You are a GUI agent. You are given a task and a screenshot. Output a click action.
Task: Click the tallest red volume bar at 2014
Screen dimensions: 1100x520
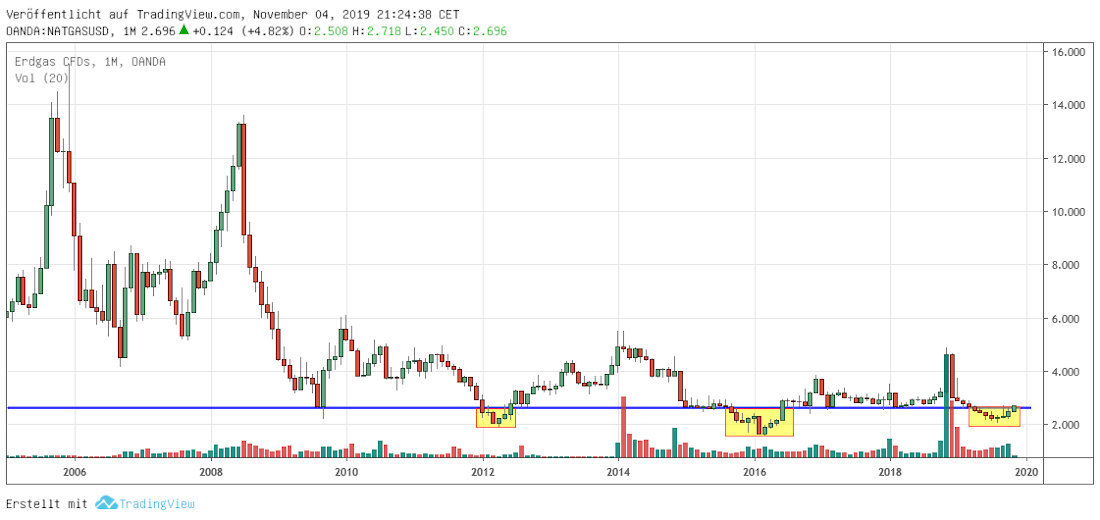[x=623, y=427]
